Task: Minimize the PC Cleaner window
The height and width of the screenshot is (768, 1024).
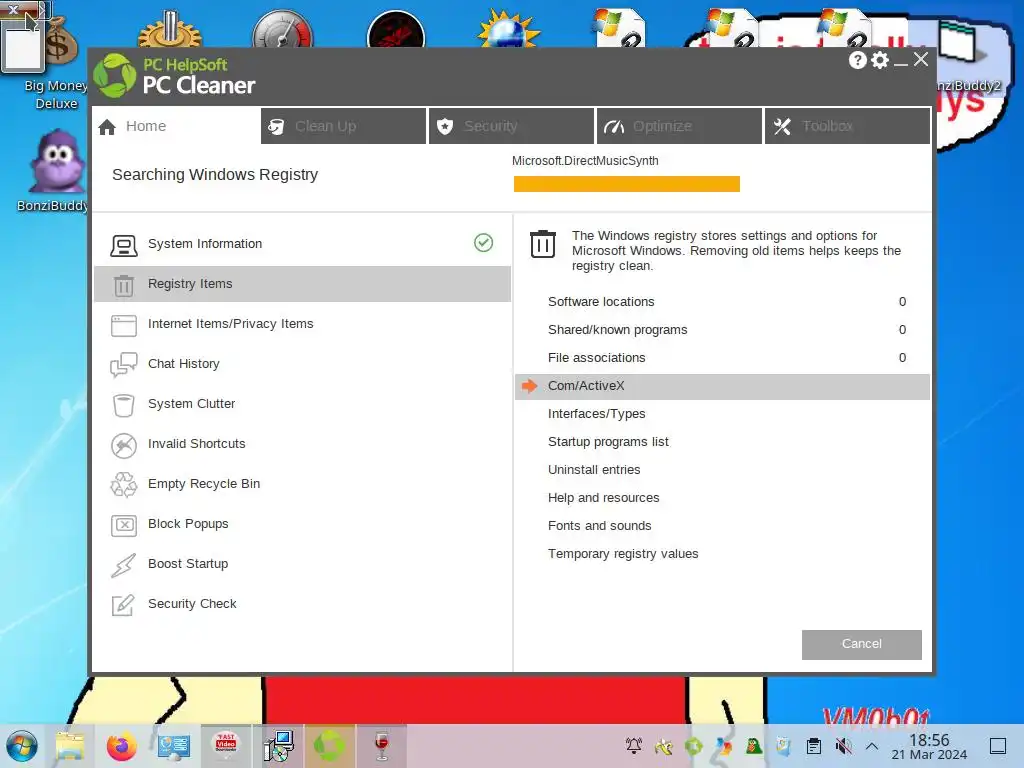Action: [x=901, y=63]
